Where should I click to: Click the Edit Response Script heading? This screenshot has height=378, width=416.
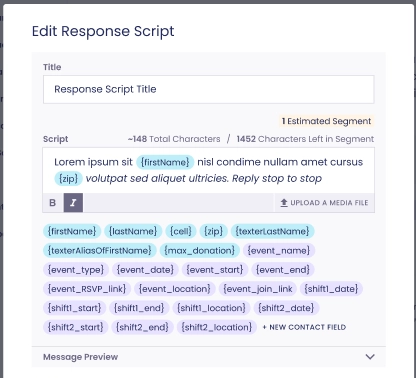[x=103, y=31]
